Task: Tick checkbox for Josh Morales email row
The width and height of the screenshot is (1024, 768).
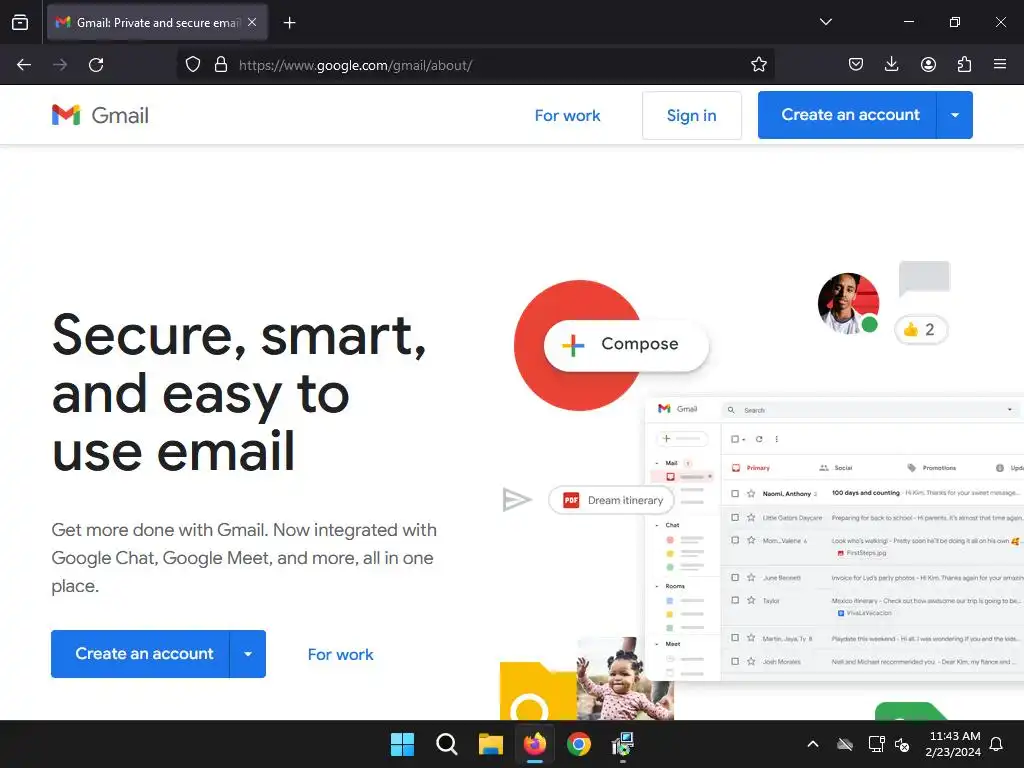Action: tap(735, 662)
